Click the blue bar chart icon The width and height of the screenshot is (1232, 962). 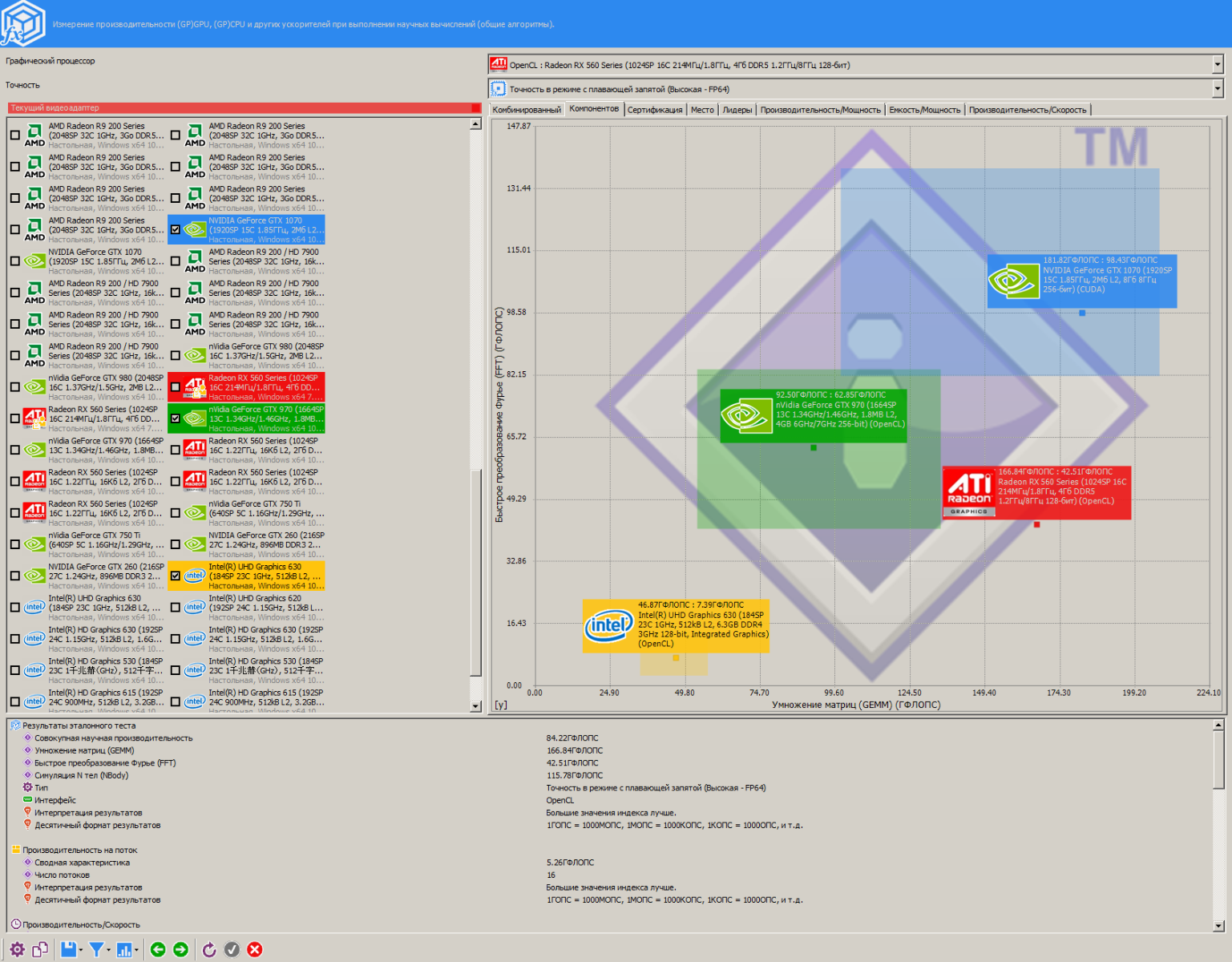pyautogui.click(x=124, y=950)
